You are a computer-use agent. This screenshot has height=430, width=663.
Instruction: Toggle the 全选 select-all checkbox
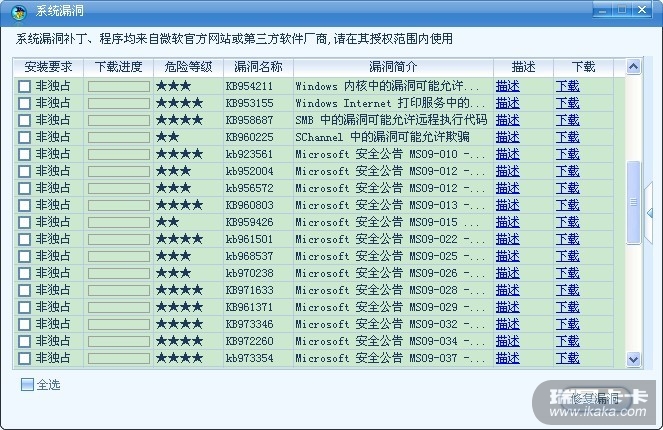click(x=27, y=384)
